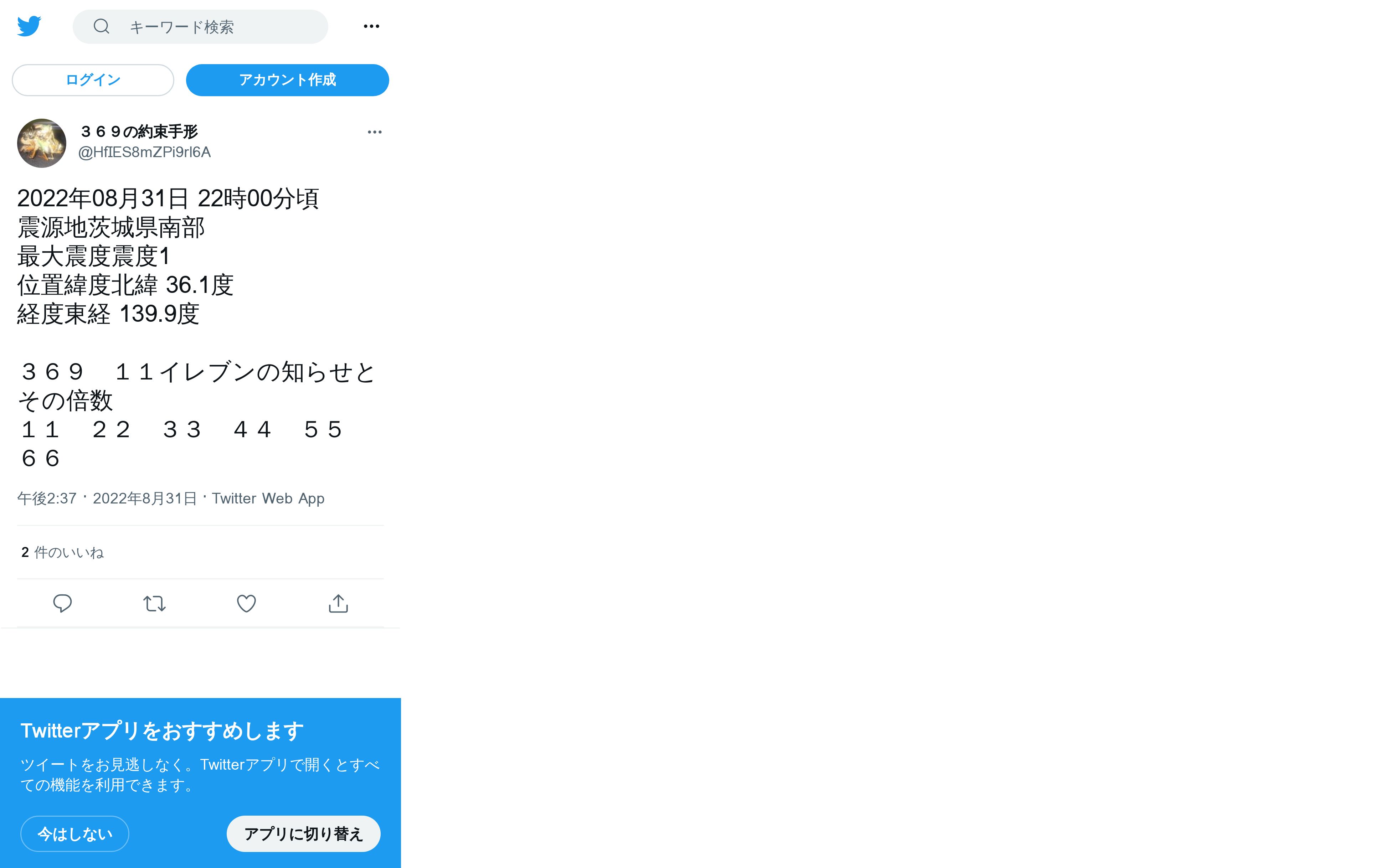Open the user's profile avatar
The image size is (1373, 868).
[42, 143]
